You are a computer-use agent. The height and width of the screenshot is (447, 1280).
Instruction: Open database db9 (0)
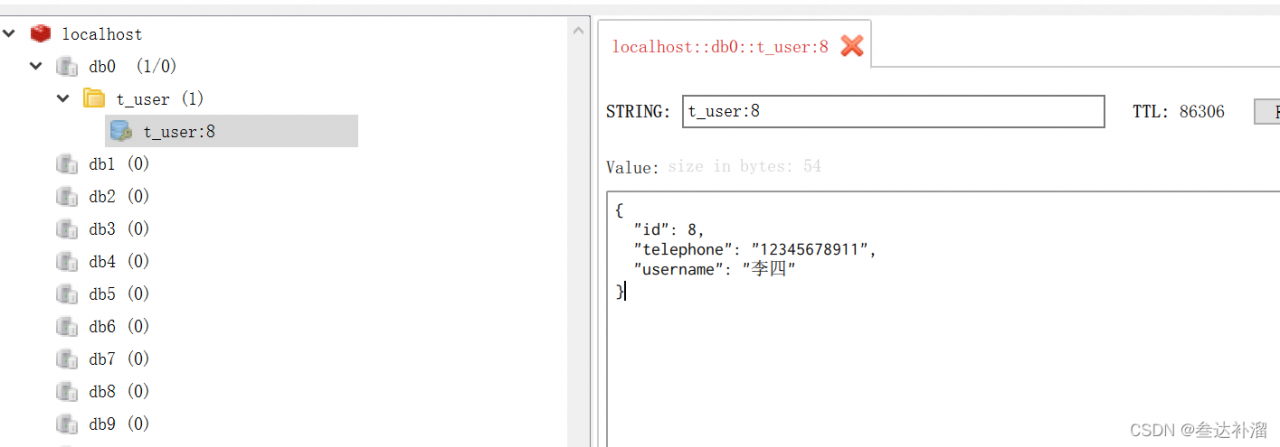coord(119,424)
